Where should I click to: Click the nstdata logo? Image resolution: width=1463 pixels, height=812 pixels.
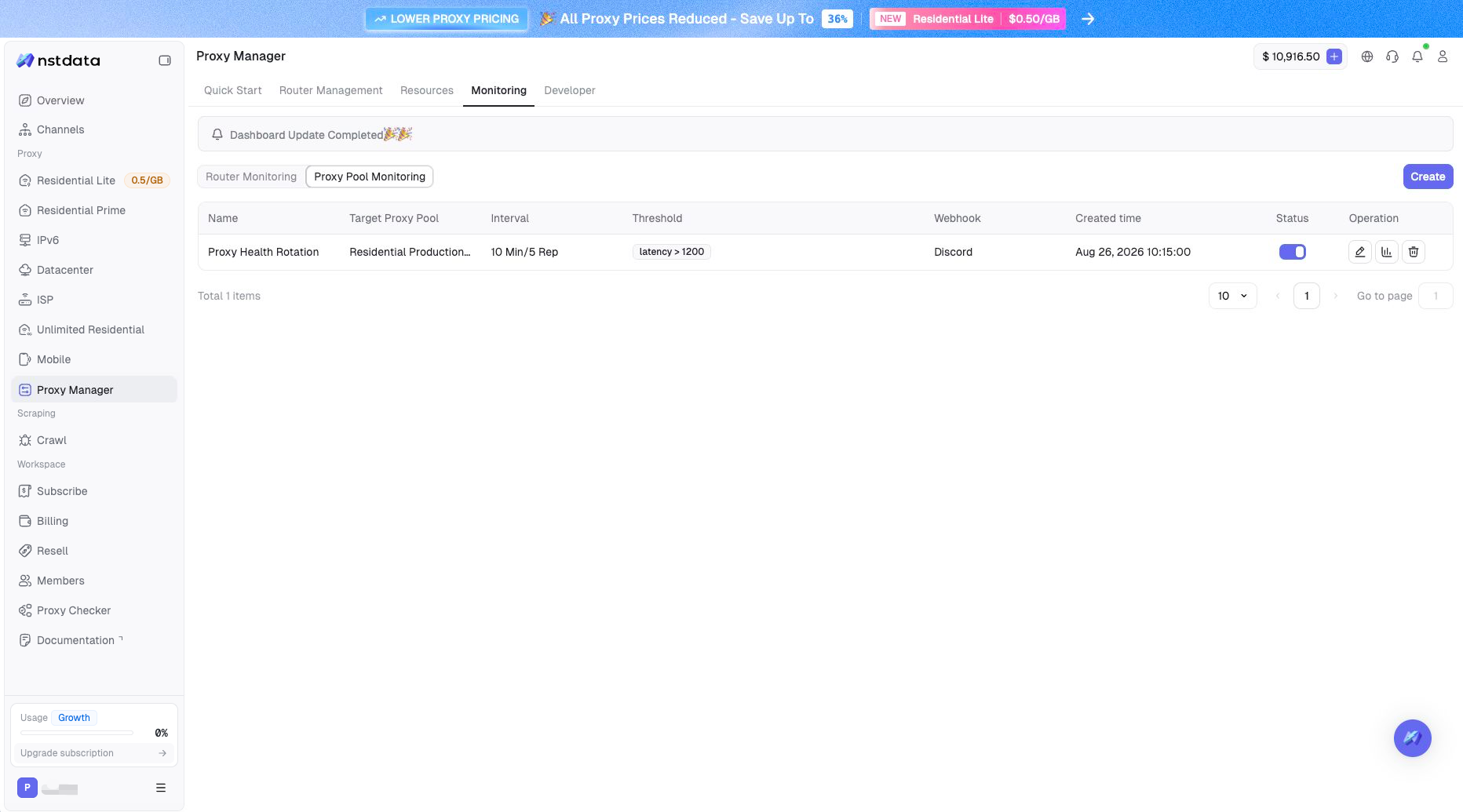click(59, 60)
